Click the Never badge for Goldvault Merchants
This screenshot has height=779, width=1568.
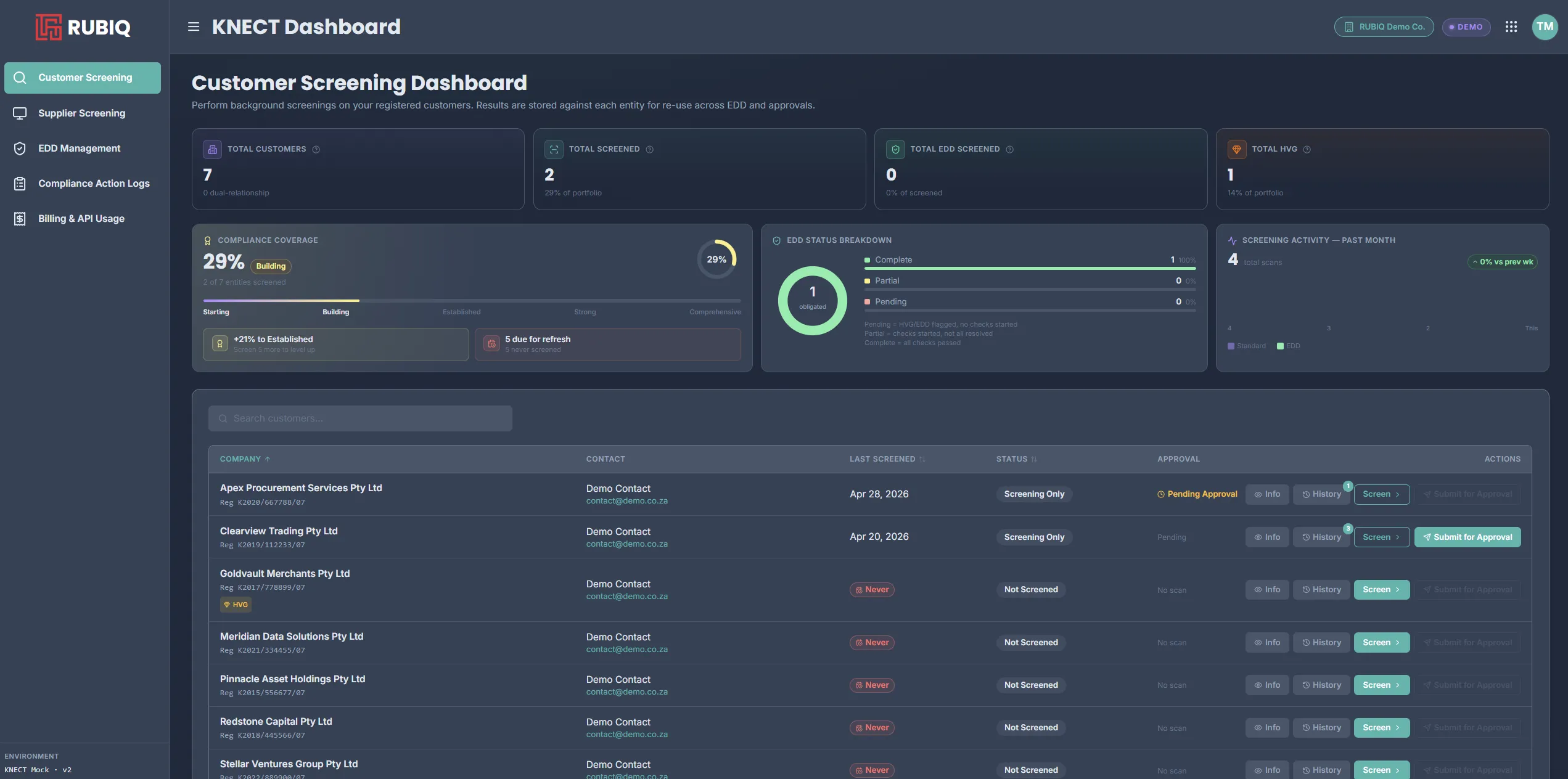tap(872, 590)
